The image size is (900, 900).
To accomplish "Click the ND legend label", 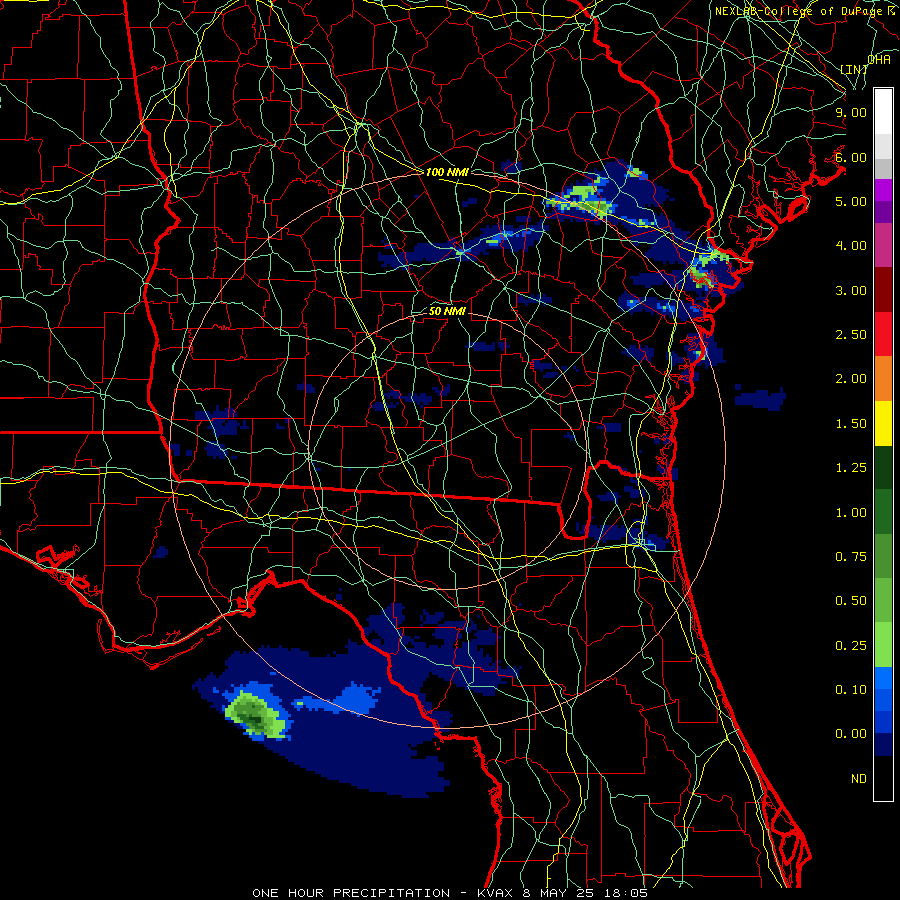I will point(859,779).
